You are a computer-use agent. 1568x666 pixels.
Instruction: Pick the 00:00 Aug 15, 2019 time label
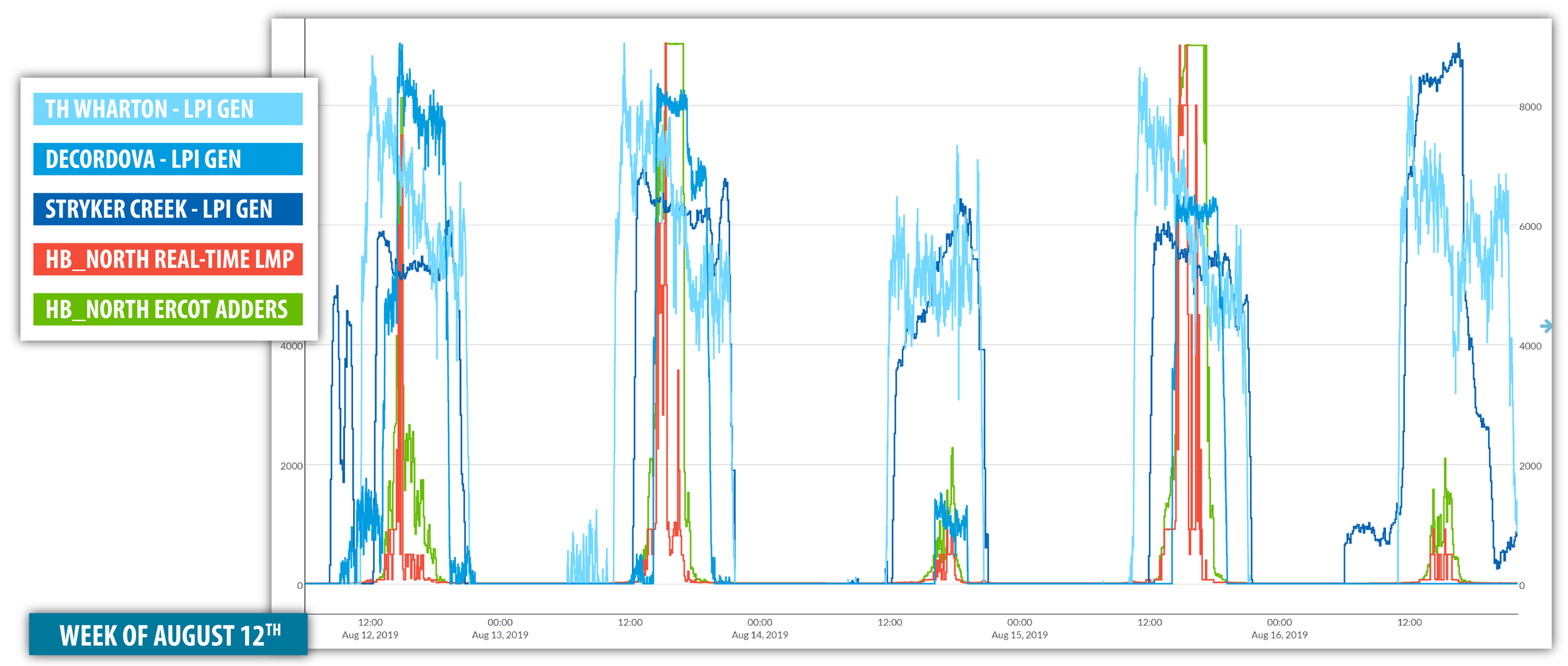coord(1019,628)
